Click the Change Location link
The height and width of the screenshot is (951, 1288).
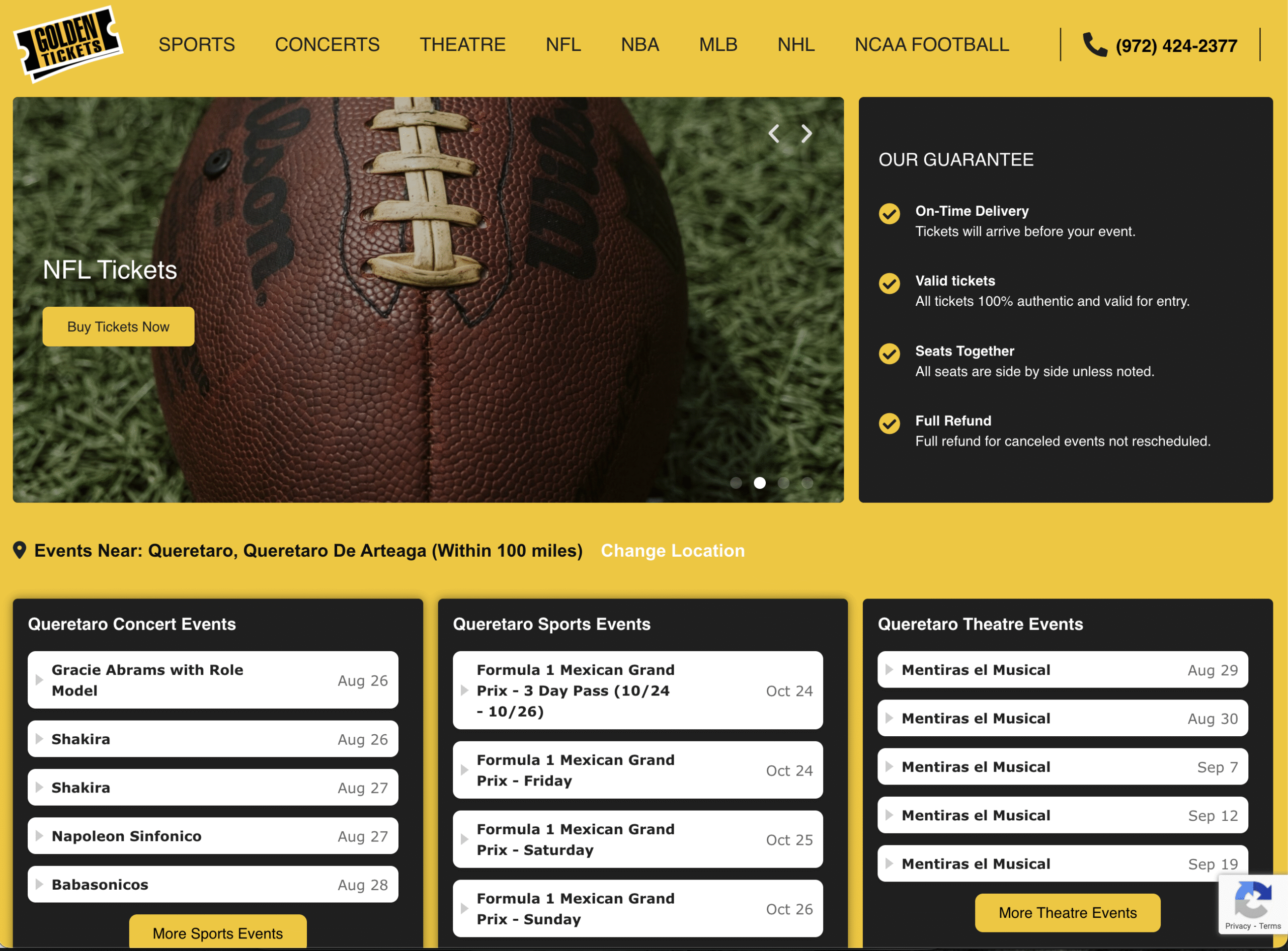click(x=673, y=550)
